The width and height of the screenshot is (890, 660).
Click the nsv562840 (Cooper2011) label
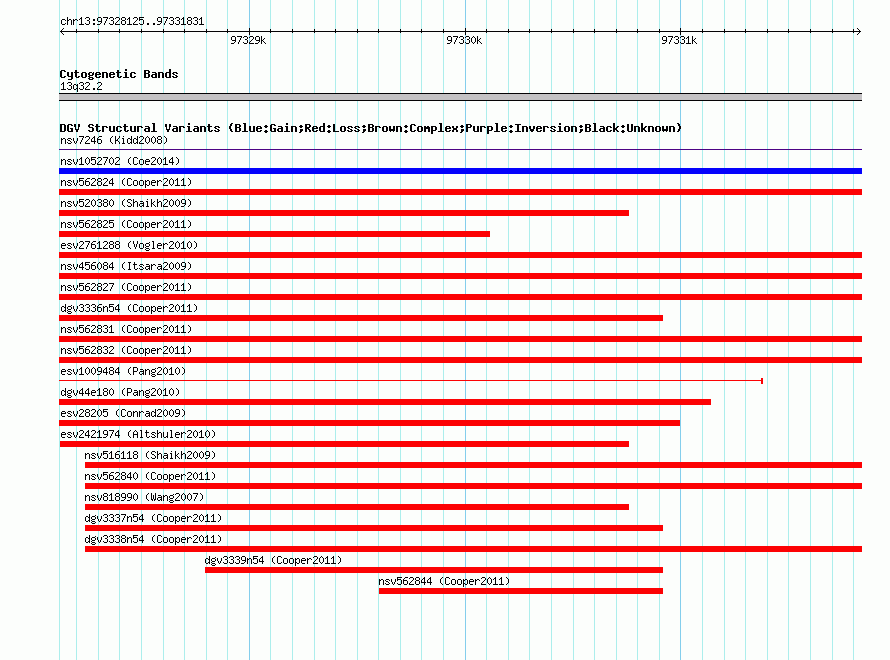click(x=150, y=476)
